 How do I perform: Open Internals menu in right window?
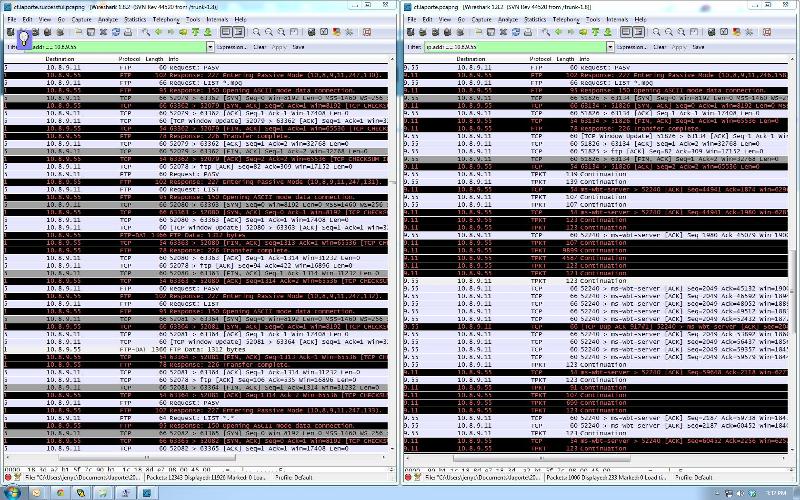coord(617,19)
